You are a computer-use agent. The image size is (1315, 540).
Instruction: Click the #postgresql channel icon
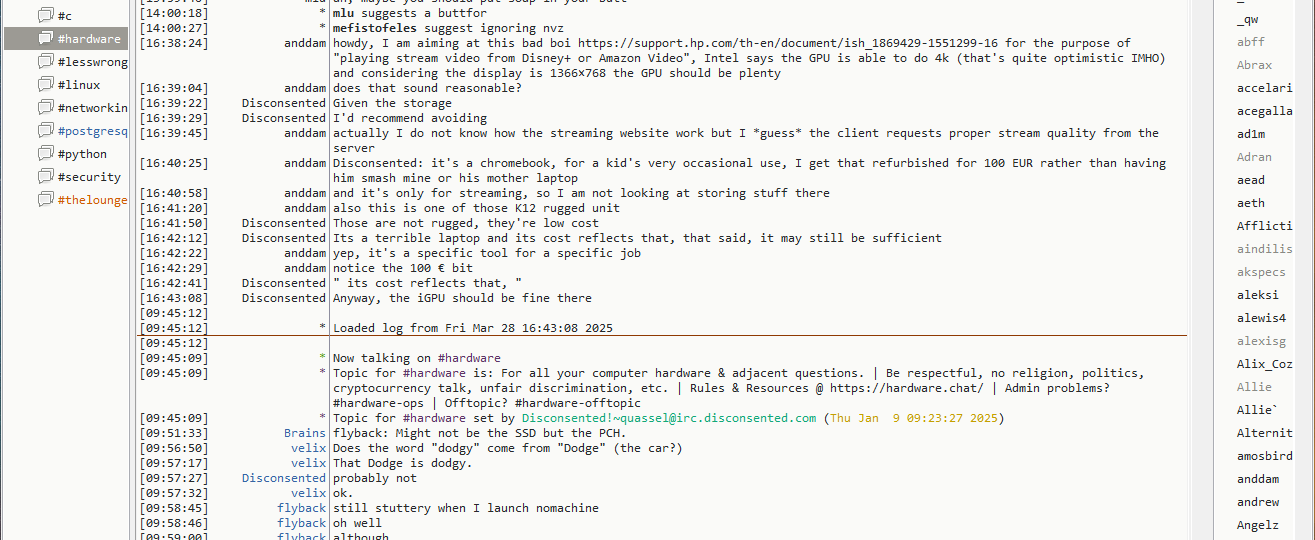click(45, 130)
